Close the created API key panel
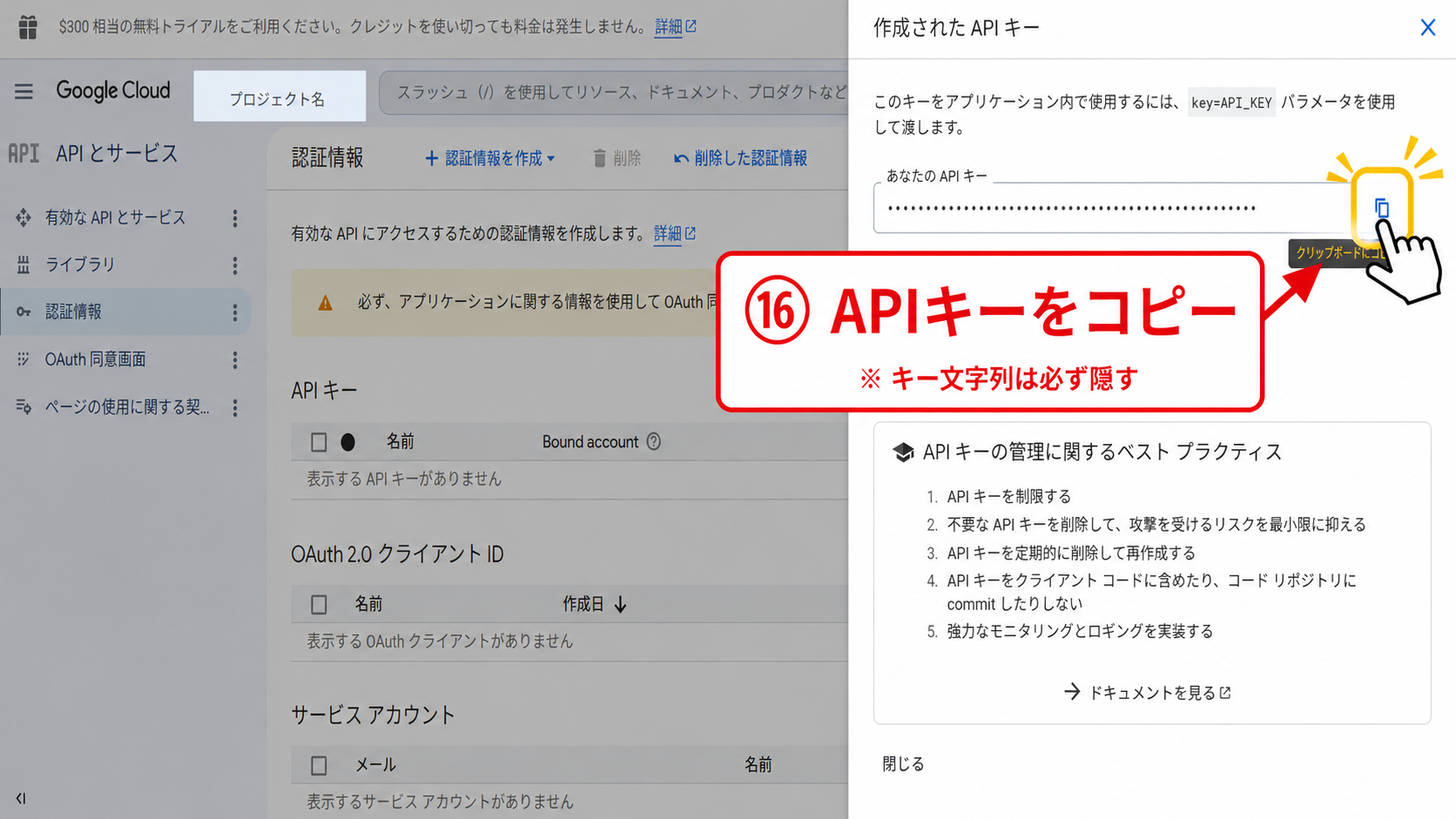1456x819 pixels. point(1427,28)
